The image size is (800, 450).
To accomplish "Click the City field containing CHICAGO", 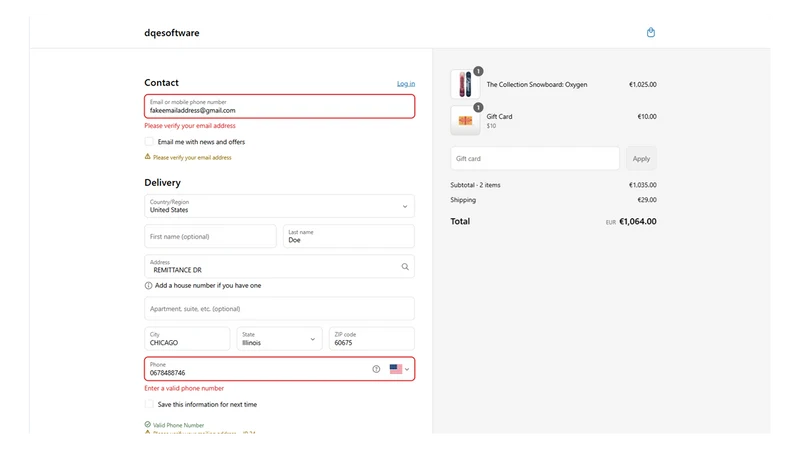I will (187, 339).
